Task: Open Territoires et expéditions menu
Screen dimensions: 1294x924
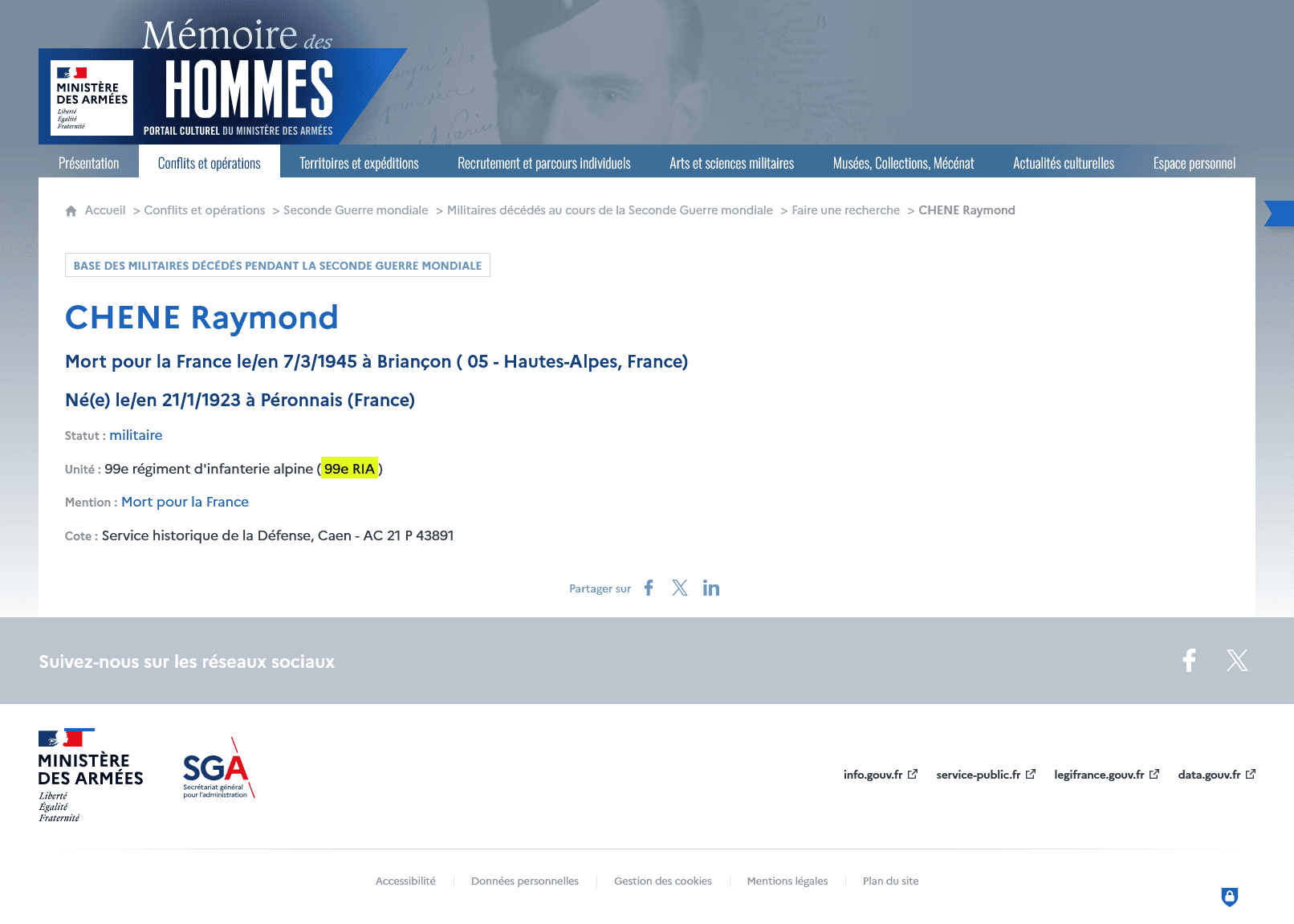Action: [x=359, y=163]
